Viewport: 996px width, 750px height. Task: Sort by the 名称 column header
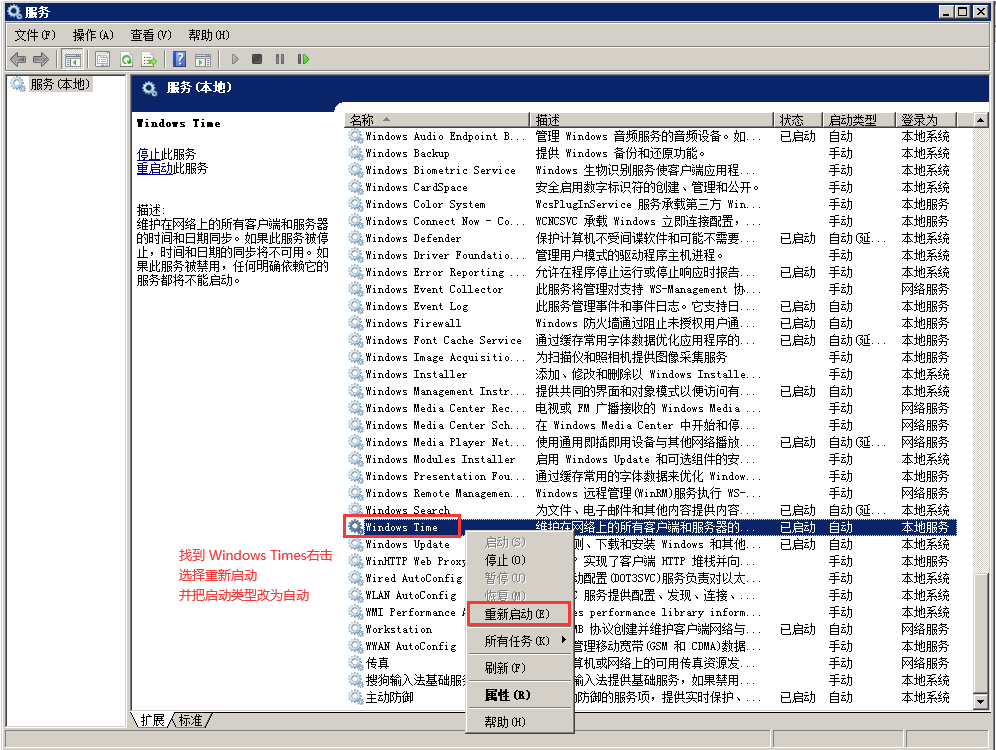coord(437,120)
